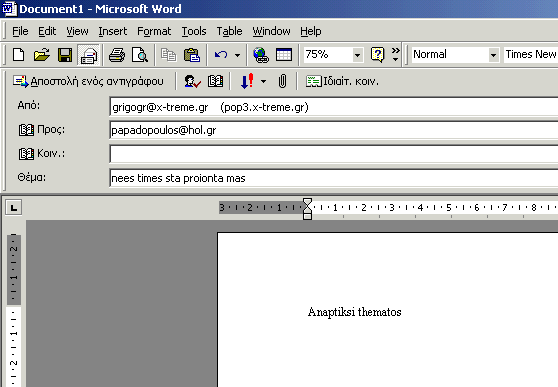The height and width of the screenshot is (387, 558).
Task: Click the tab stop type selector
Action: point(14,208)
